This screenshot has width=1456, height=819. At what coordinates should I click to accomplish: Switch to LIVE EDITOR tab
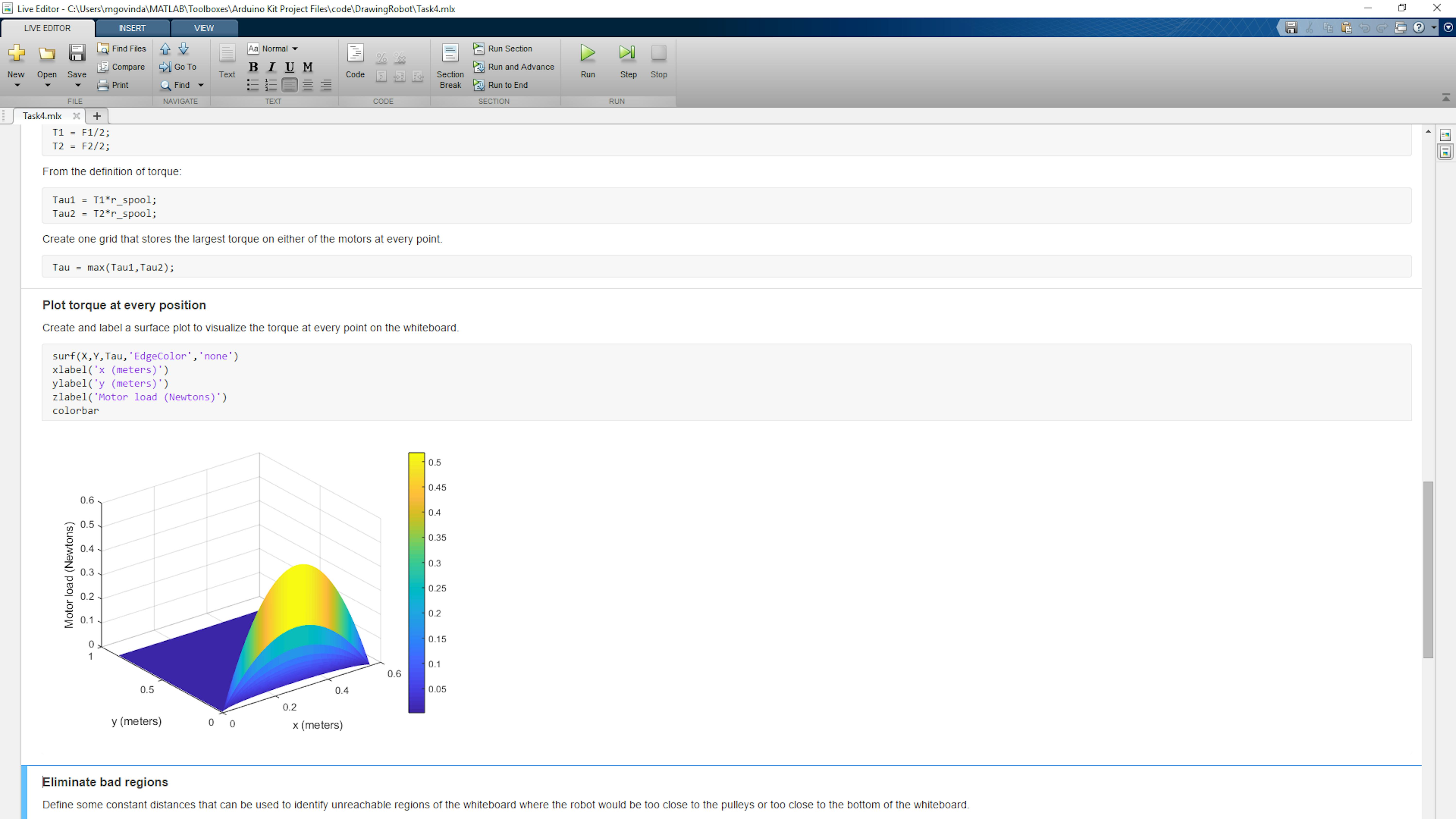[48, 28]
